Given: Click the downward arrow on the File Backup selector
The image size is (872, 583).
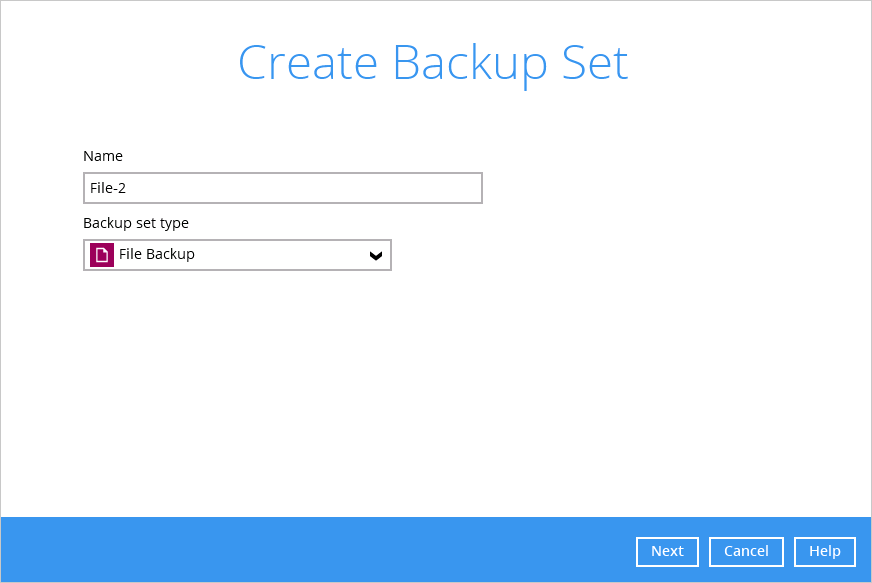Looking at the screenshot, I should click(375, 255).
